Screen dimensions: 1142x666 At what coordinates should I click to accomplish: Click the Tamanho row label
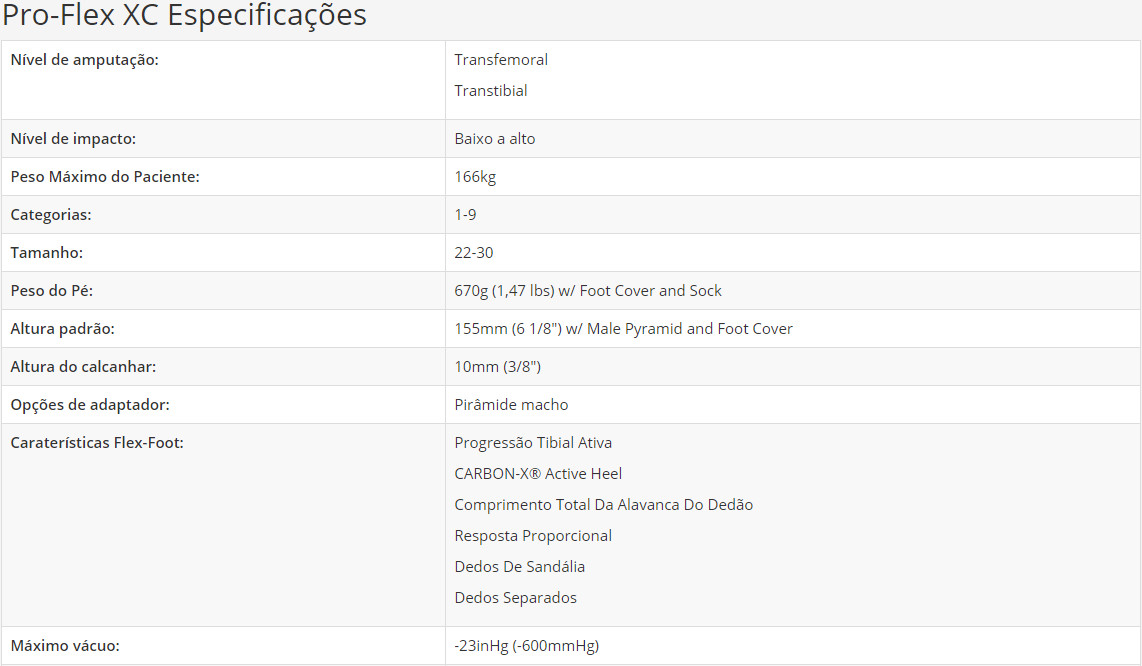46,253
